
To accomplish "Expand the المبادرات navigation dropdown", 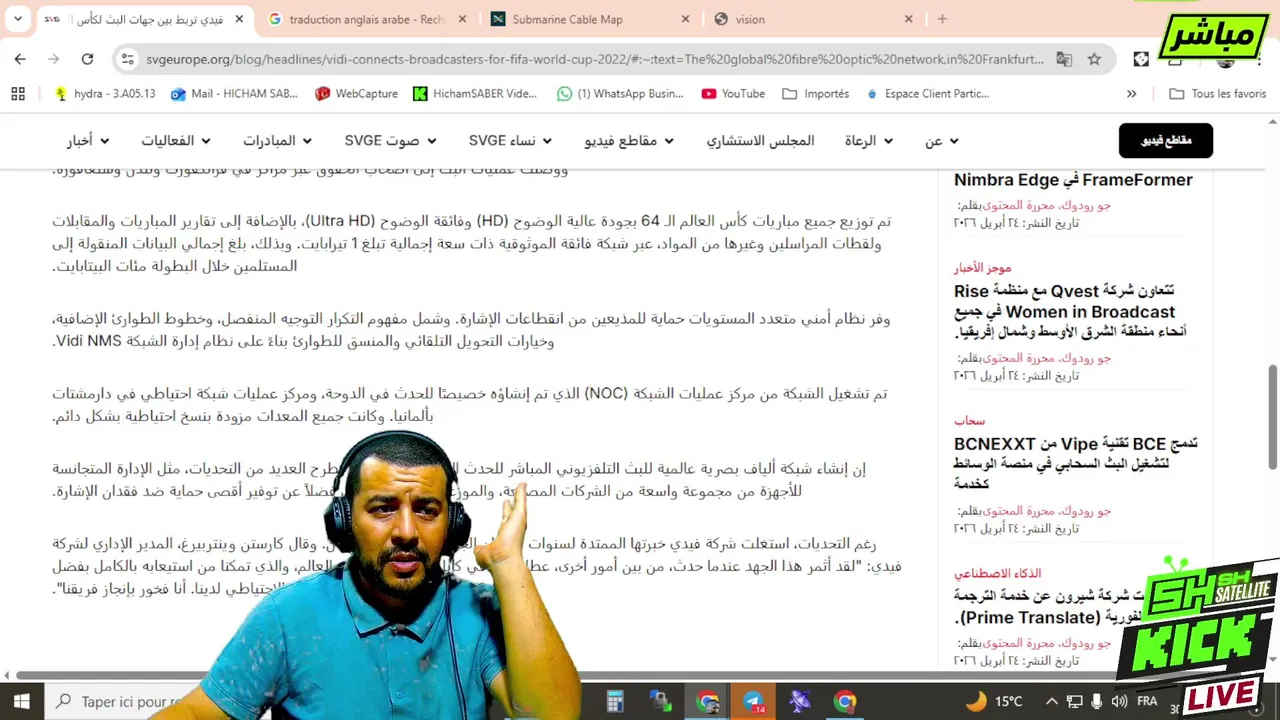I will point(277,141).
